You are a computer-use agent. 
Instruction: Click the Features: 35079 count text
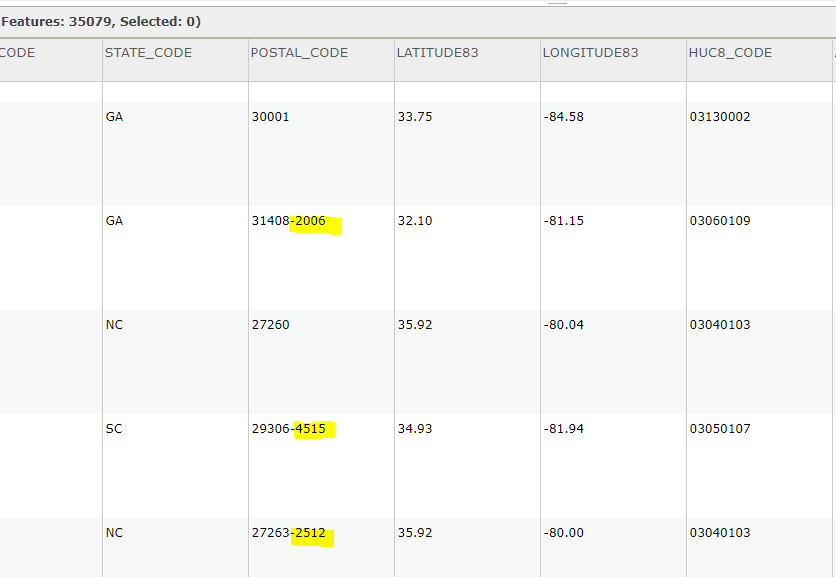pyautogui.click(x=58, y=22)
